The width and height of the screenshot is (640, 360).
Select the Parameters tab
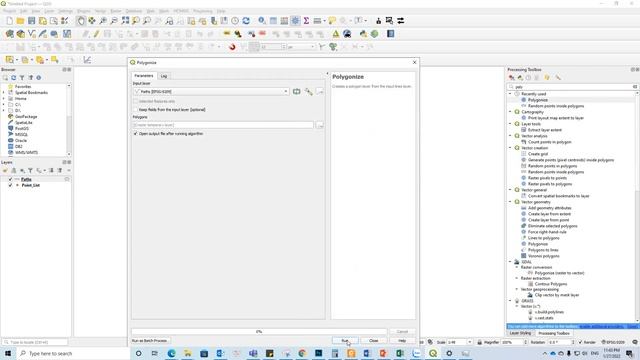click(x=144, y=76)
